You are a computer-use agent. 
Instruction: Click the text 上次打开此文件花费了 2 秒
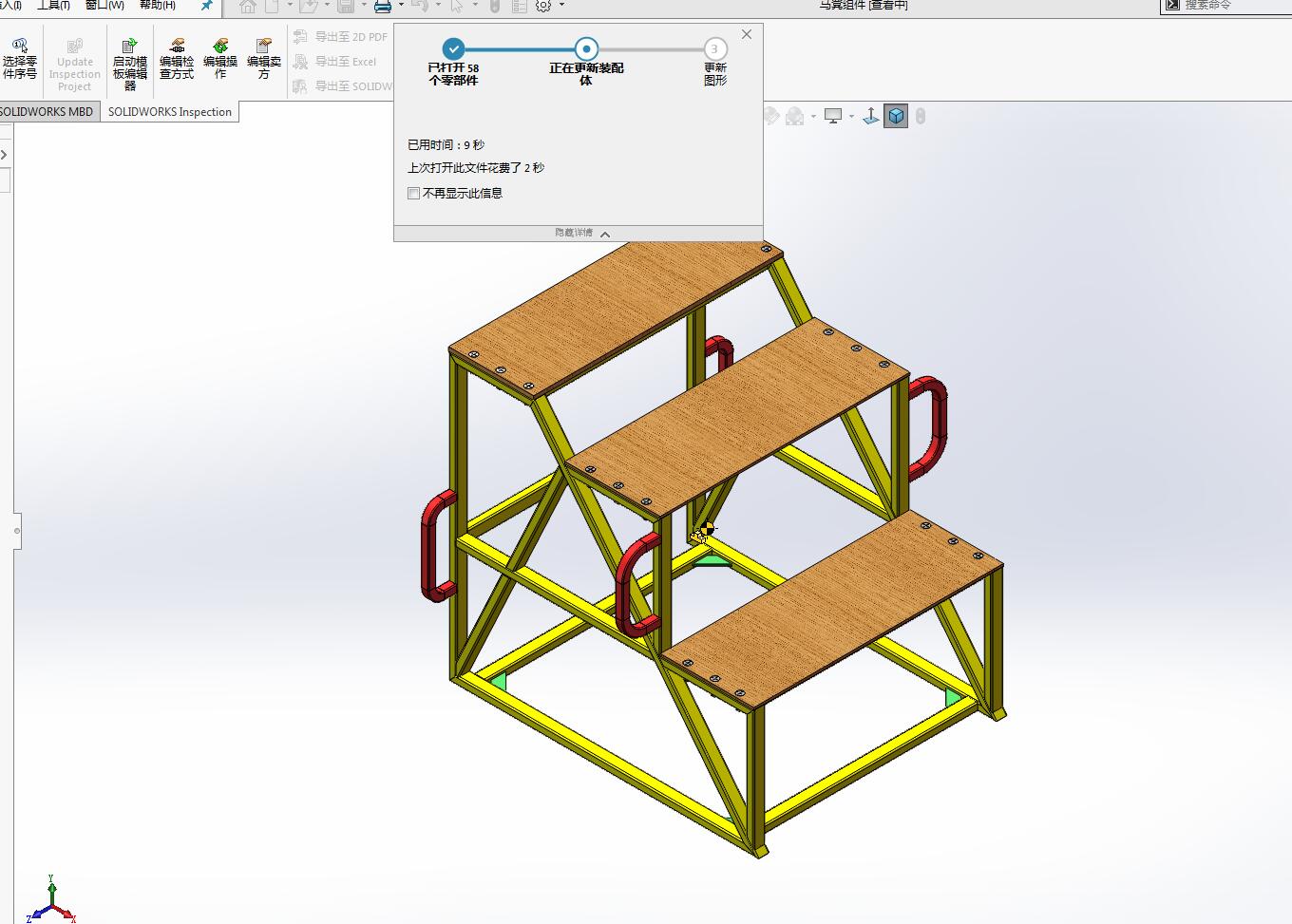(476, 168)
